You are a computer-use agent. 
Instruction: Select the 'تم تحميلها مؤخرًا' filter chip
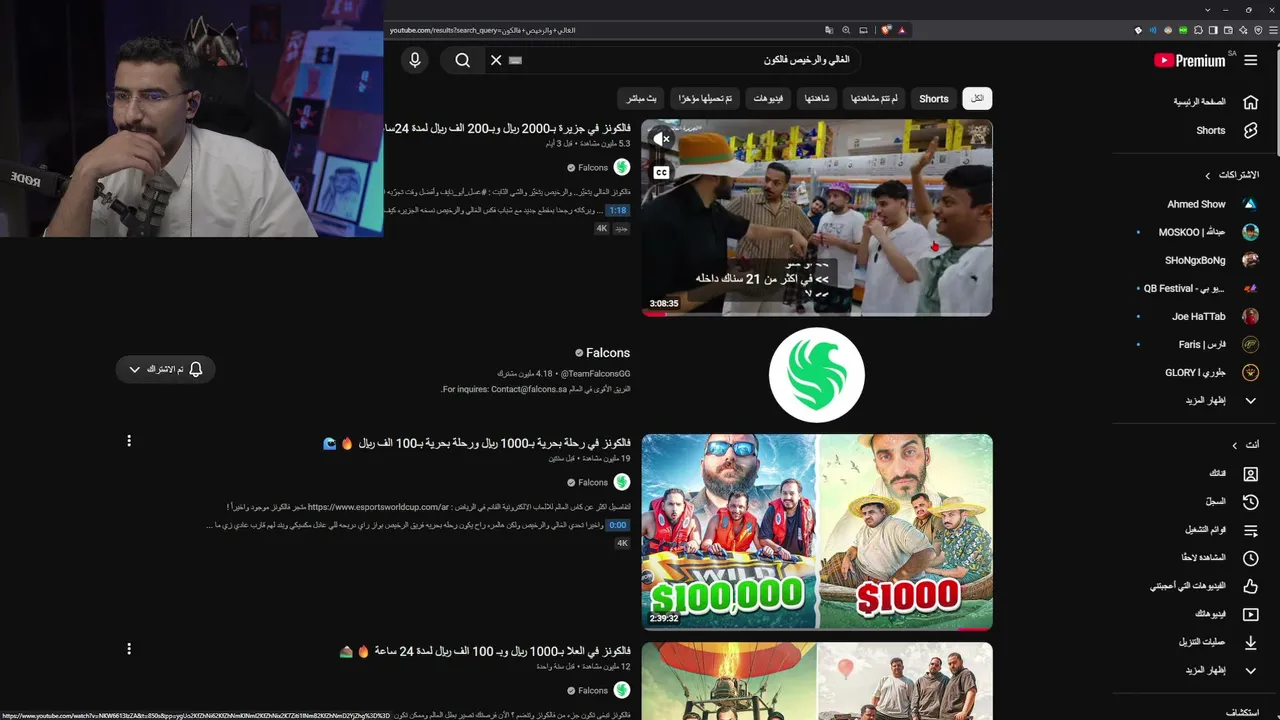pyautogui.click(x=705, y=98)
